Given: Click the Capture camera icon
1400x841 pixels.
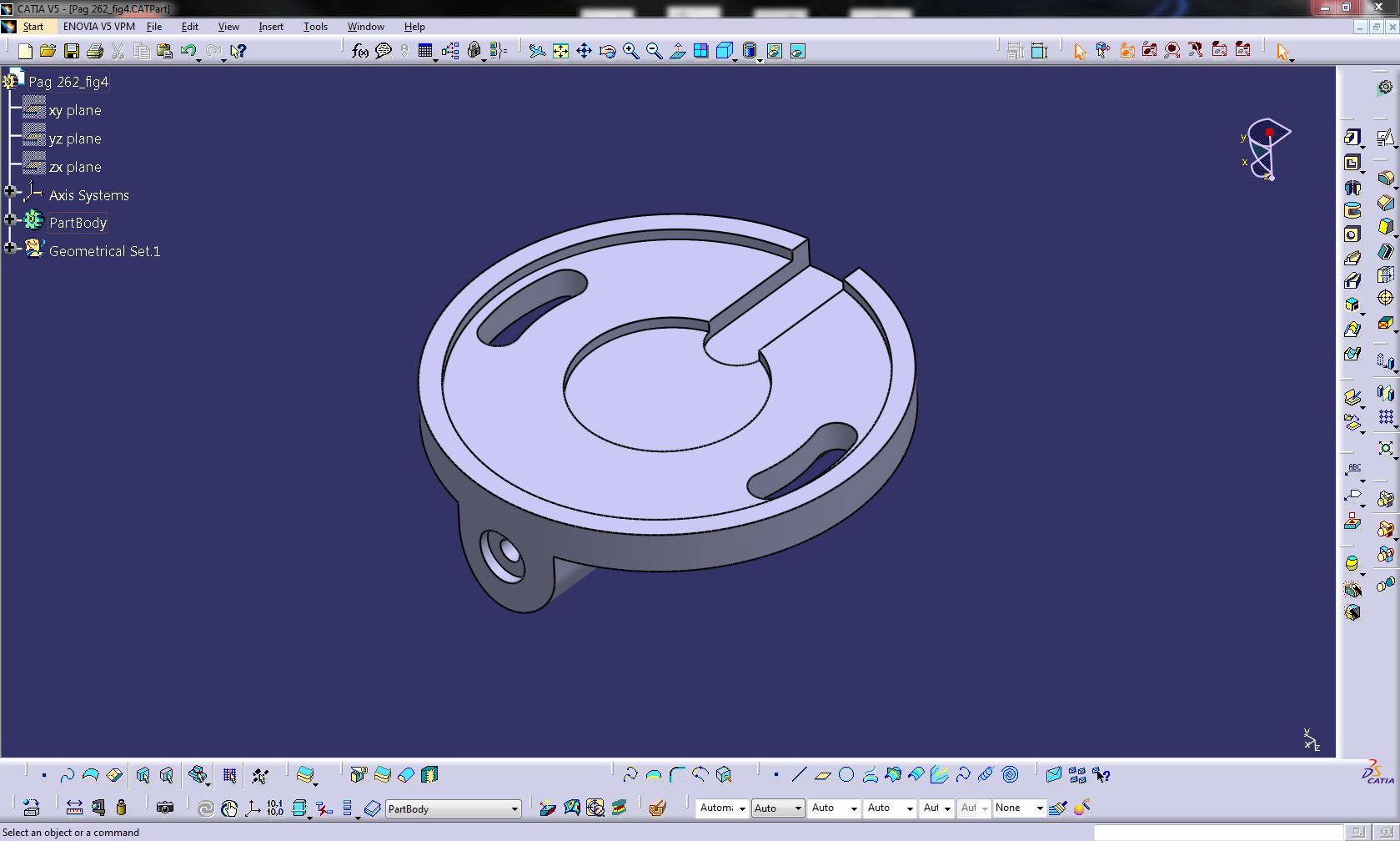Looking at the screenshot, I should click(x=165, y=808).
